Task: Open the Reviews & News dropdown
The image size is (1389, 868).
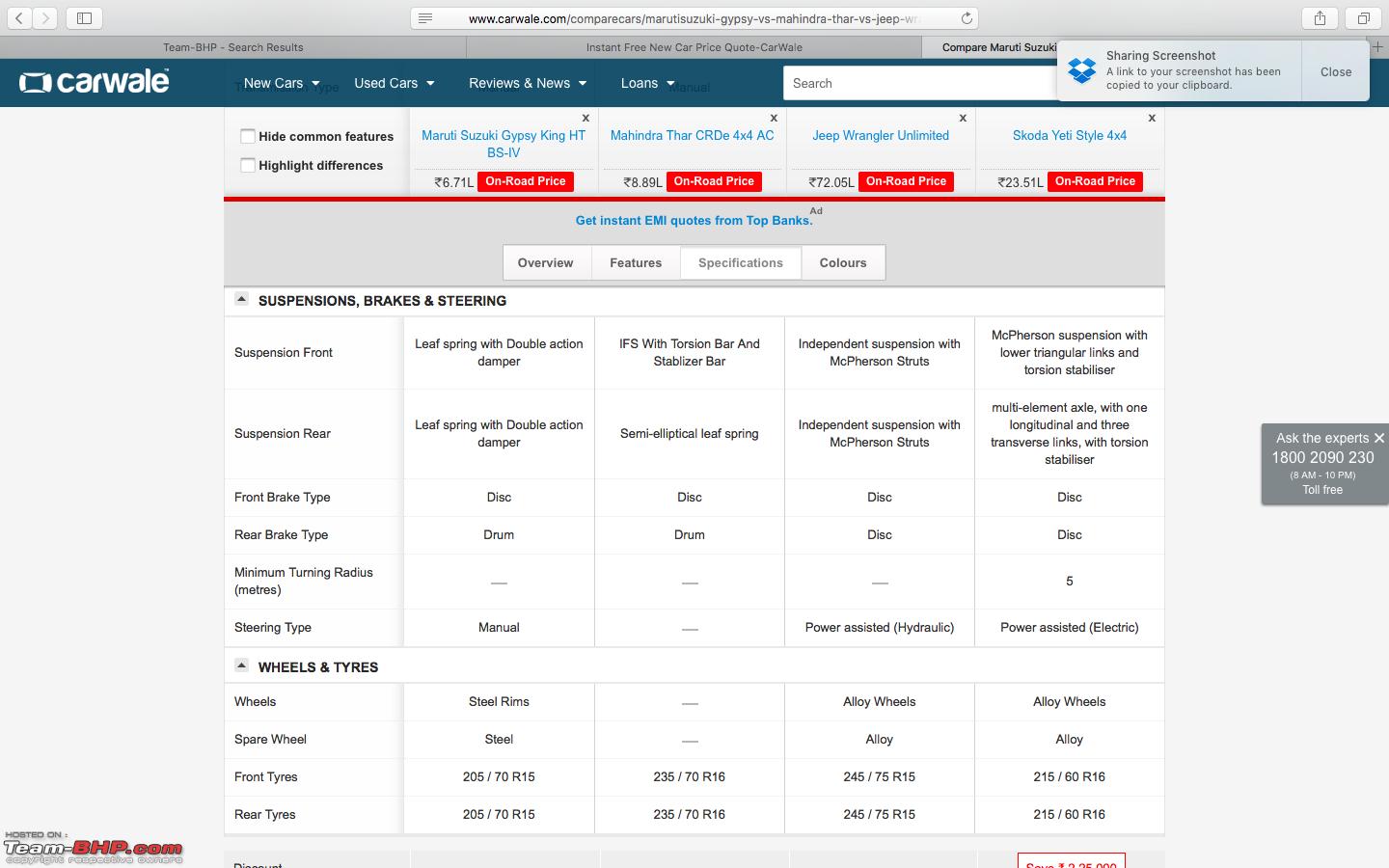Action: tap(528, 83)
